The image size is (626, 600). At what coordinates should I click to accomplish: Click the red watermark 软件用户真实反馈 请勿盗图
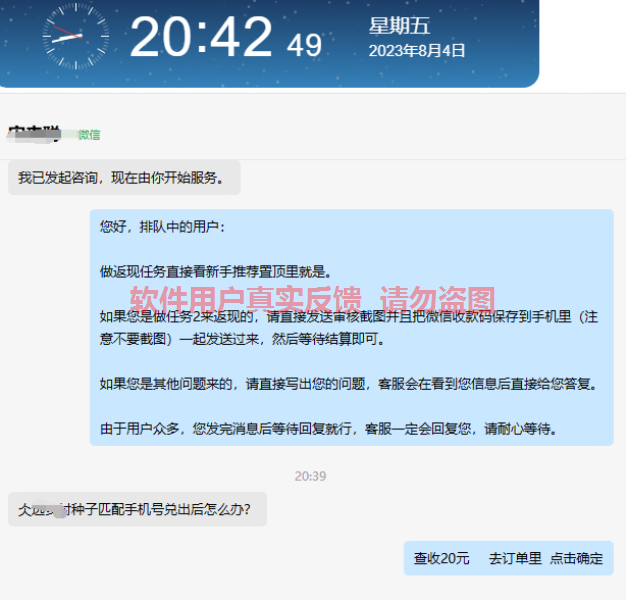coord(313,299)
